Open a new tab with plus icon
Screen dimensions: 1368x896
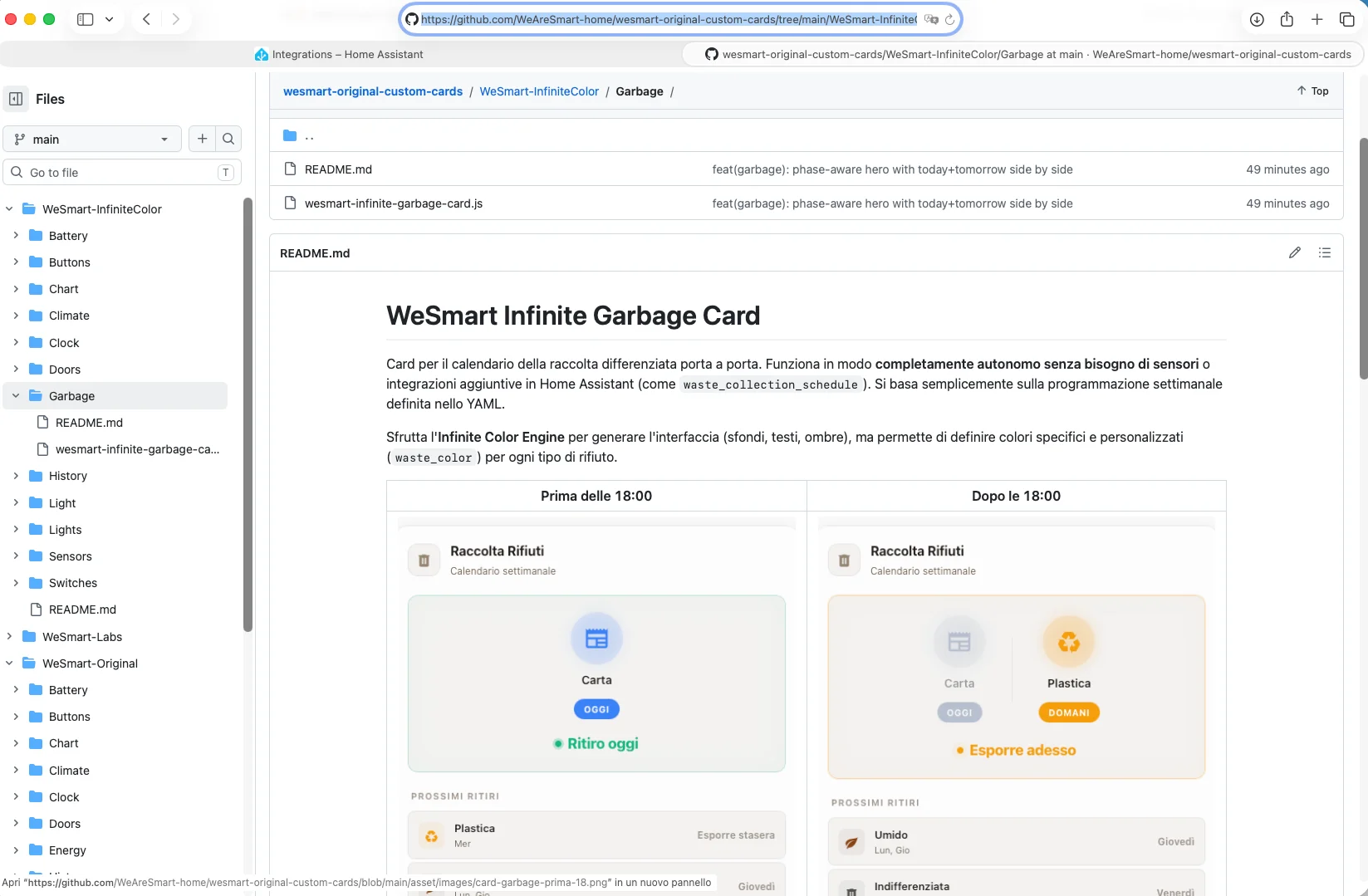coord(1317,19)
